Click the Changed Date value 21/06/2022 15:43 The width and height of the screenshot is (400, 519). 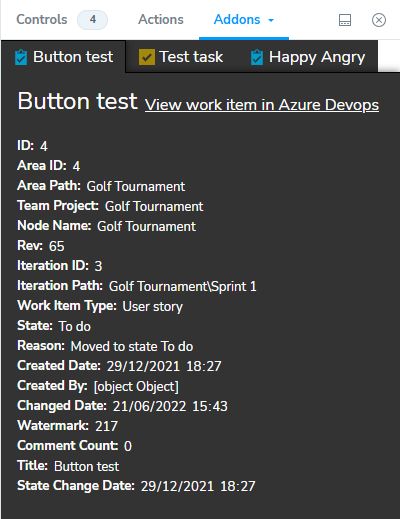tap(170, 406)
